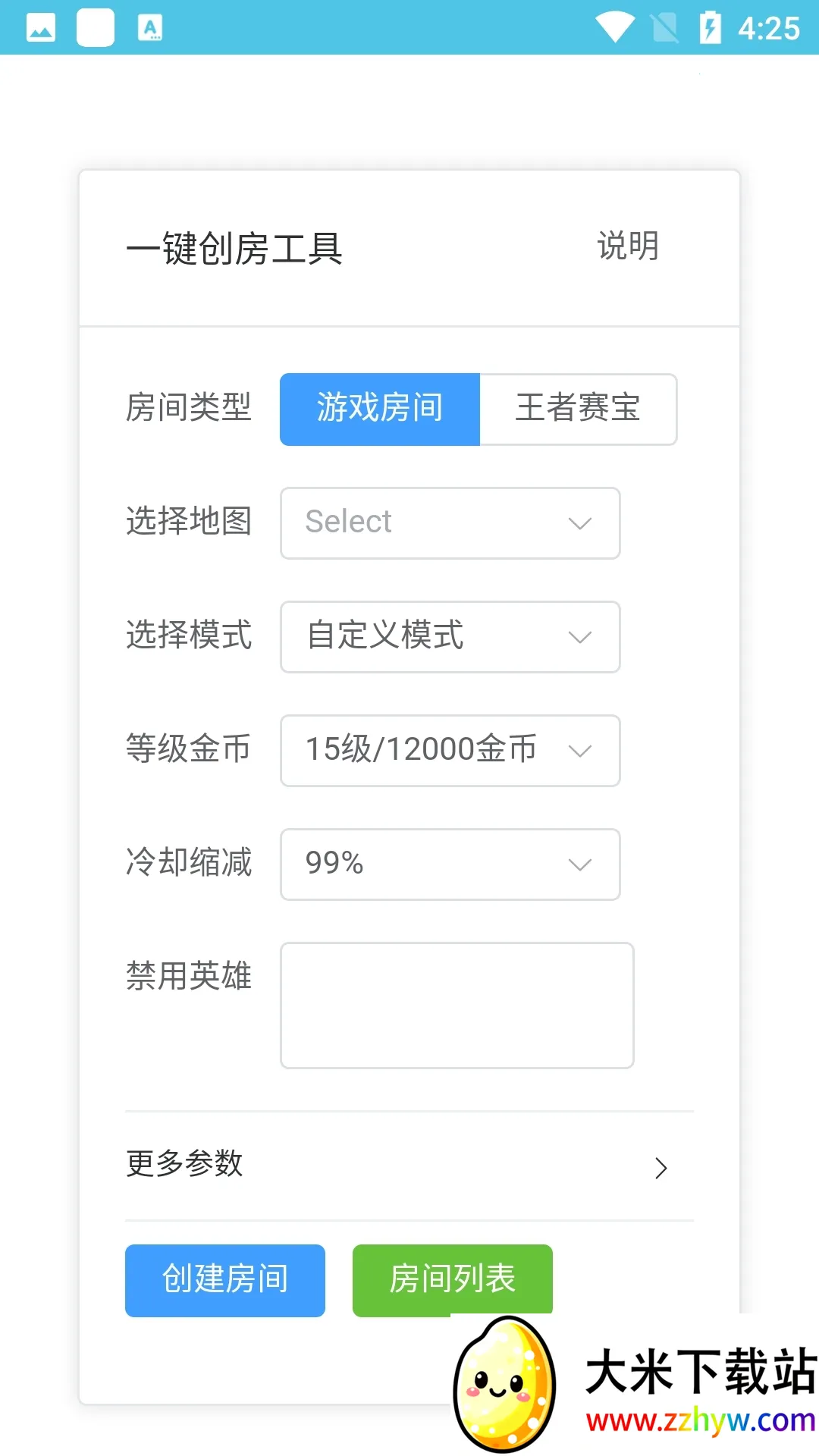Click the rice mascot logo
This screenshot has width=819, height=1456.
click(504, 1382)
